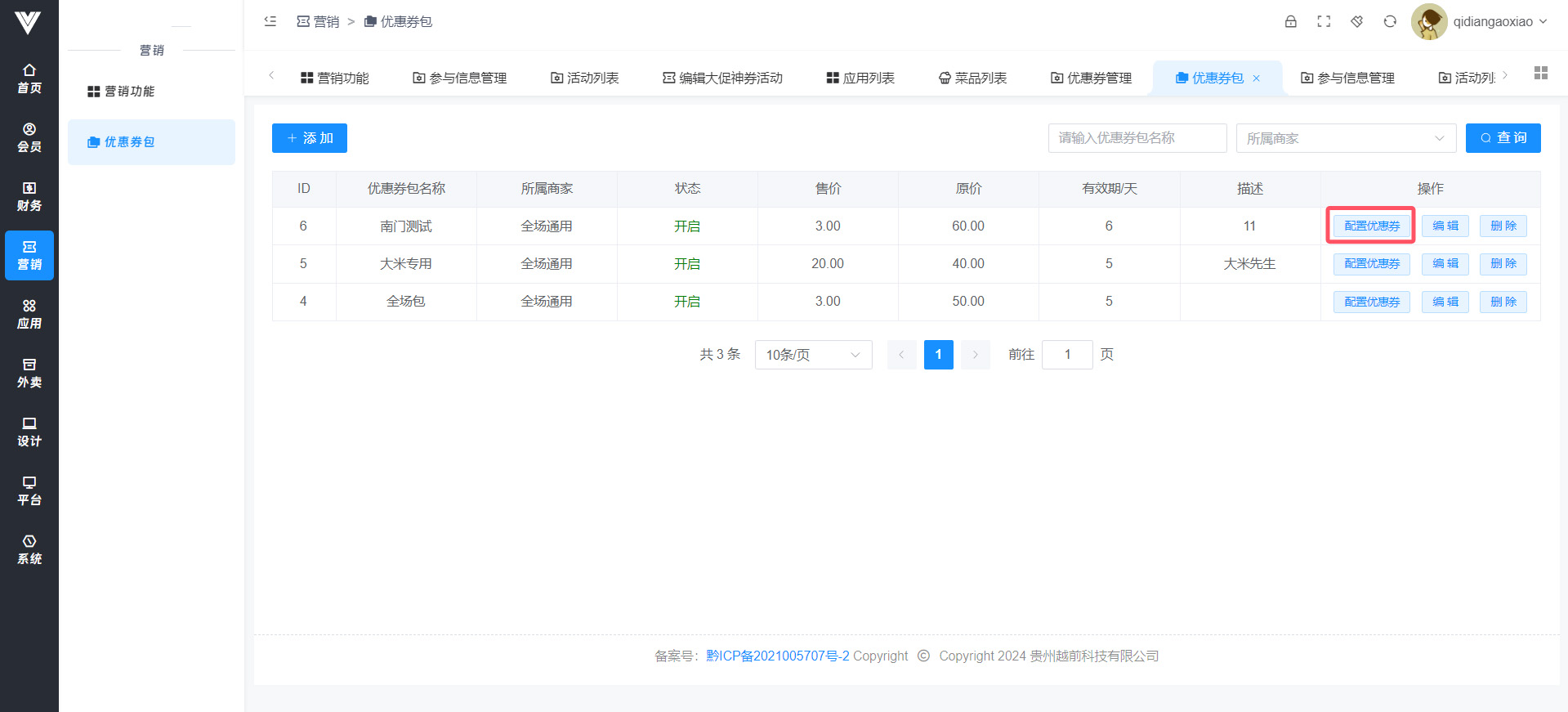Click the 添加 button
This screenshot has height=712, width=1568.
click(x=310, y=138)
